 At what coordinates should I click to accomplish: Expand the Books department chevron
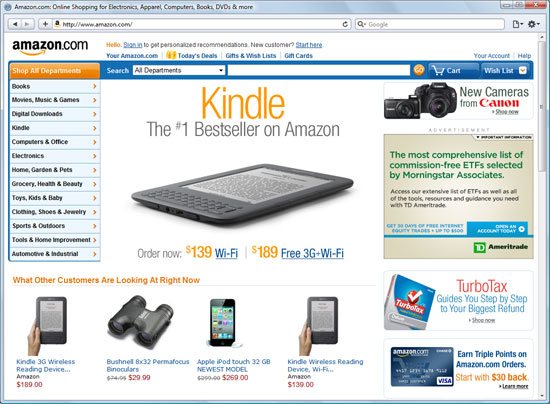coord(94,86)
